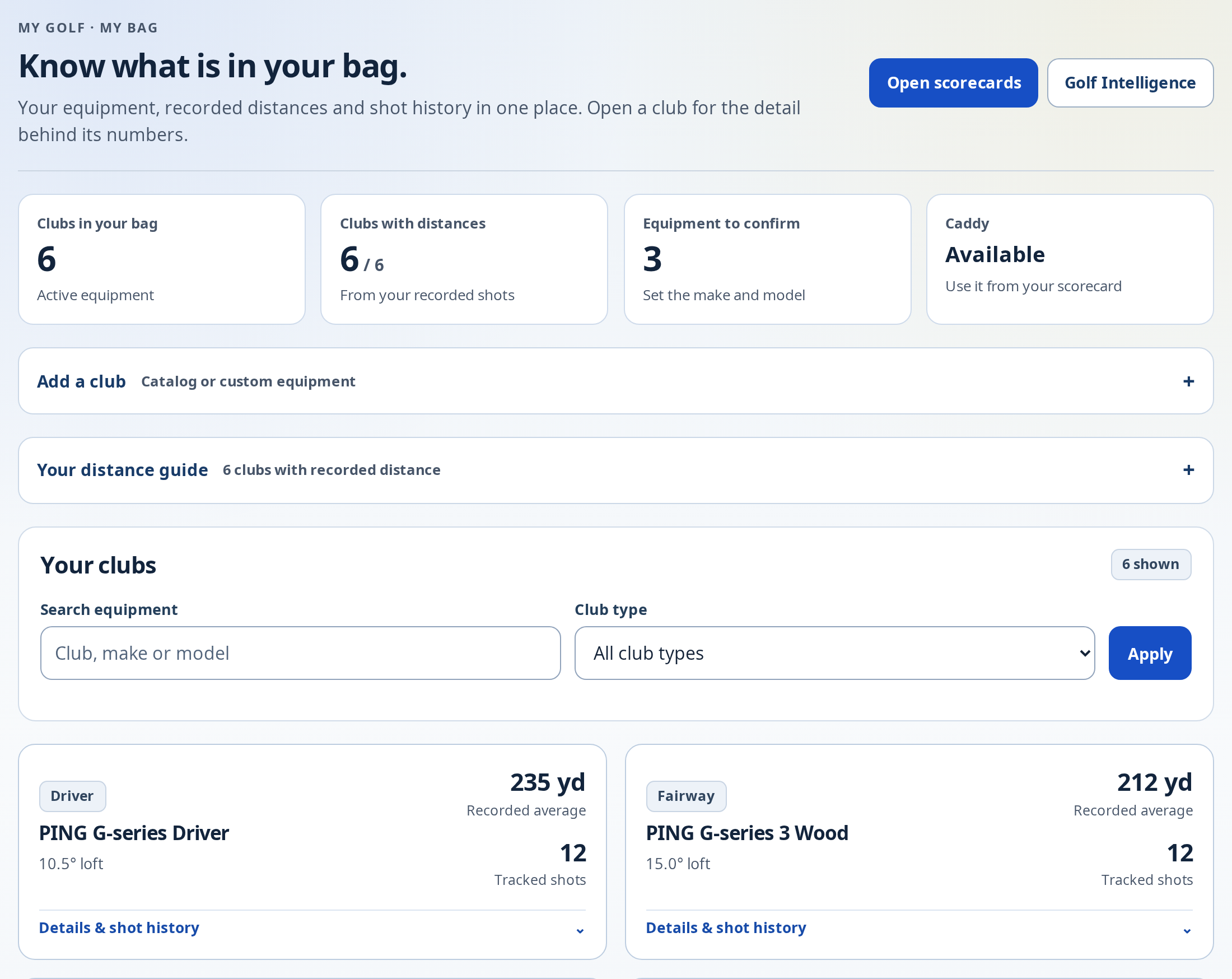The image size is (1232, 979).
Task: Click the 6 shown badge
Action: coord(1151,564)
